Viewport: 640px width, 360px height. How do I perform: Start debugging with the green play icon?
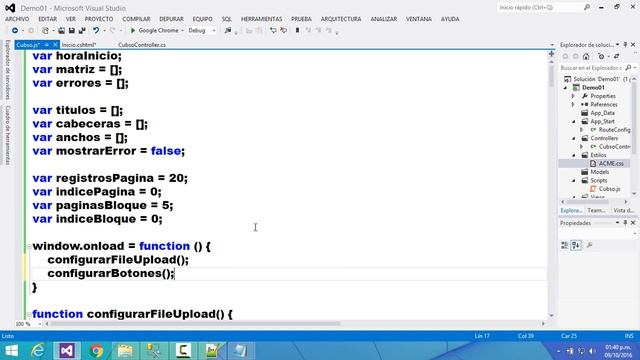(133, 31)
